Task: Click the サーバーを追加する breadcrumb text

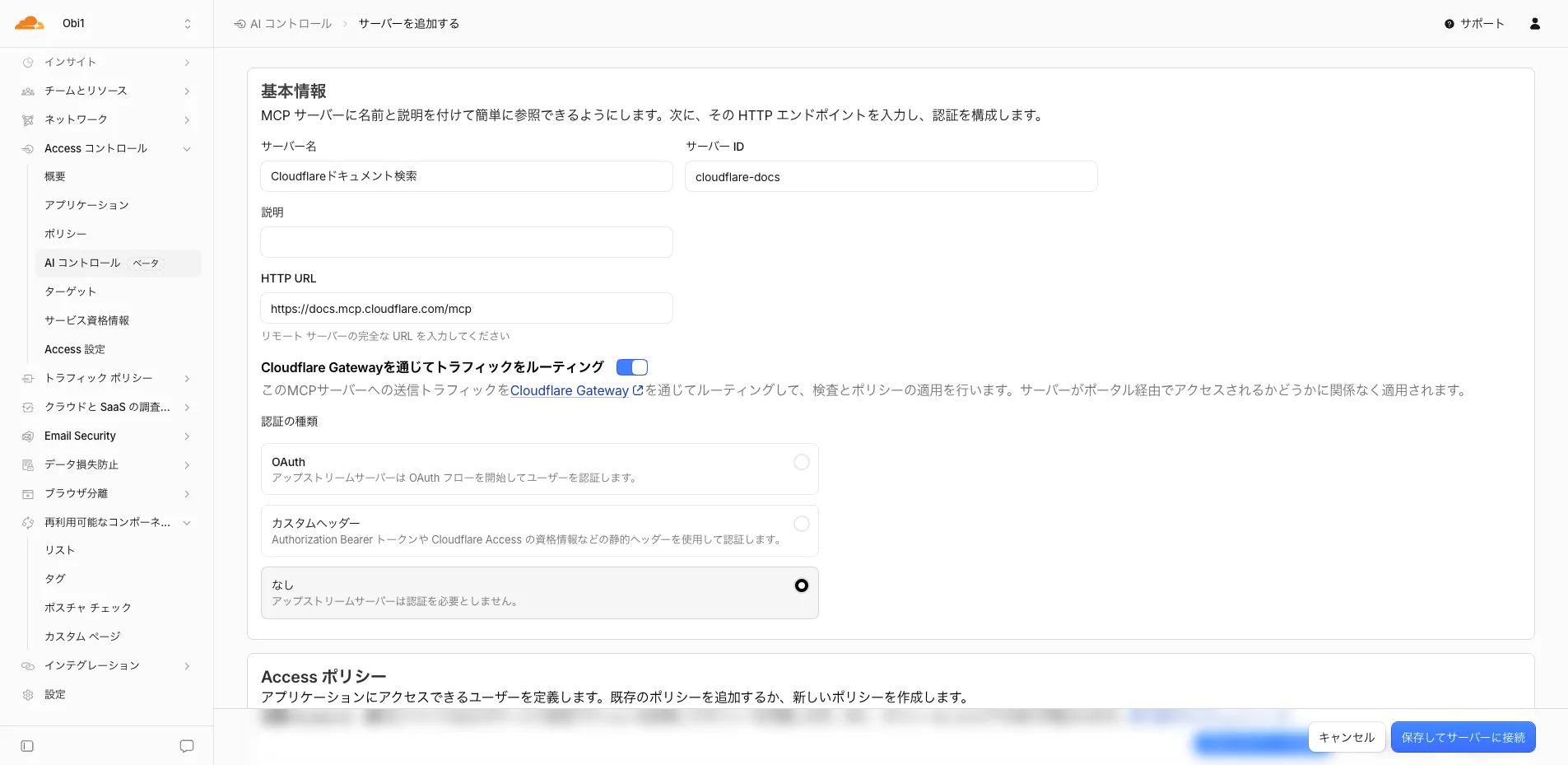Action: 409,24
